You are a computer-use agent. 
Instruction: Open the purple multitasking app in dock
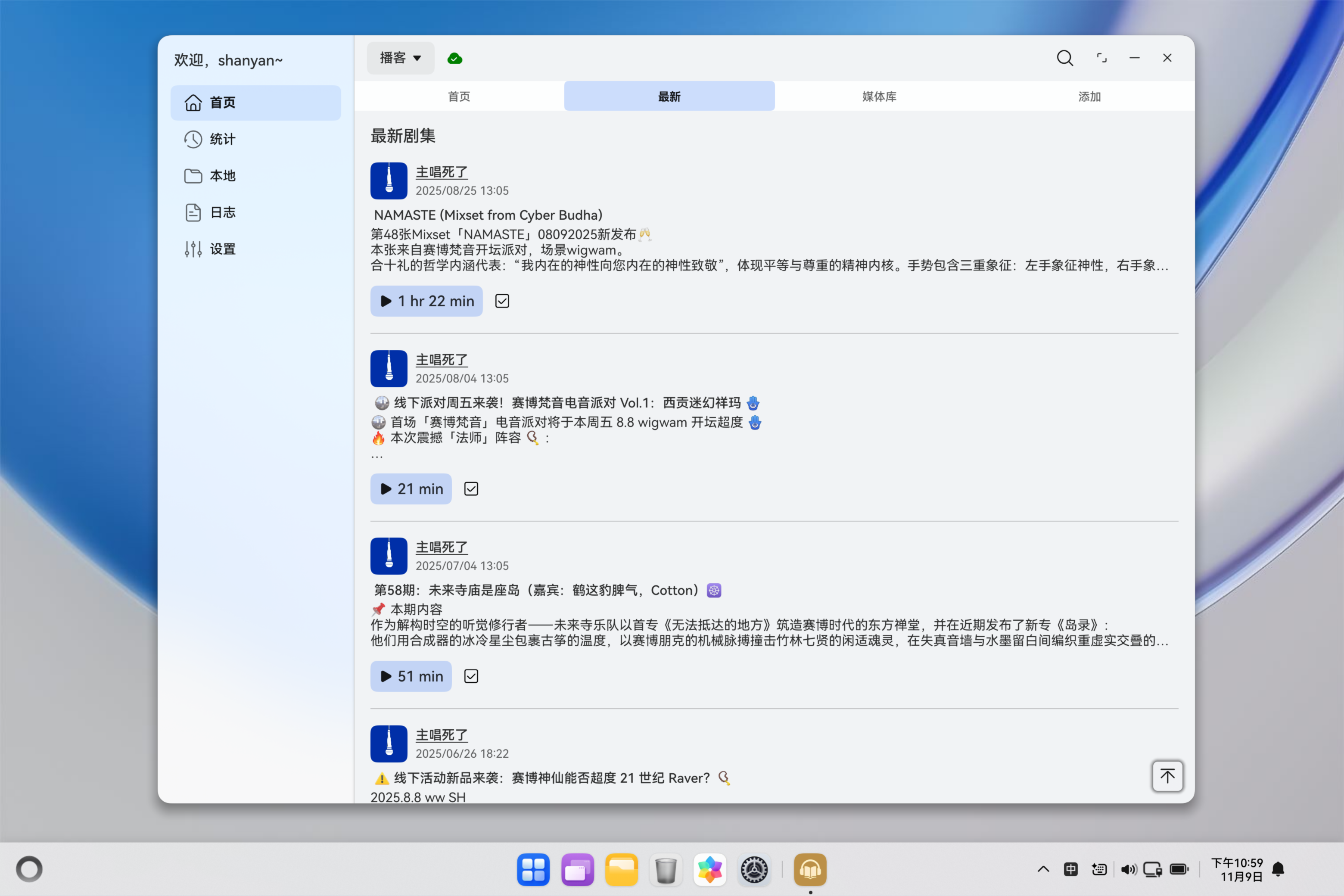click(577, 870)
